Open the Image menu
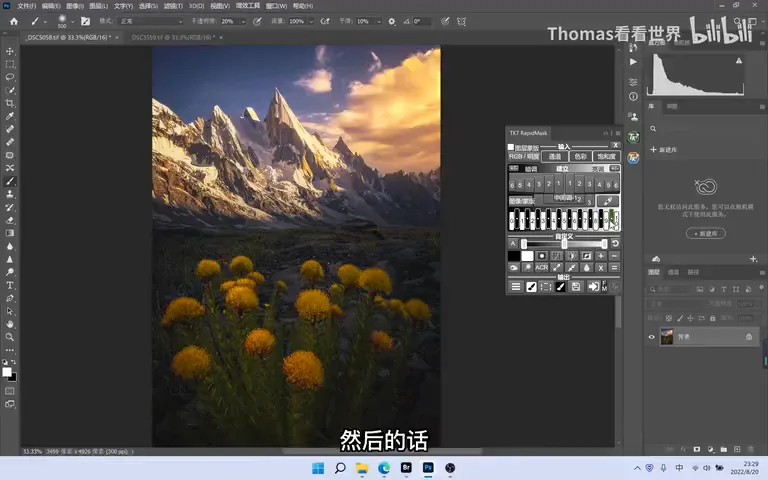The width and height of the screenshot is (768, 480). pyautogui.click(x=74, y=6)
